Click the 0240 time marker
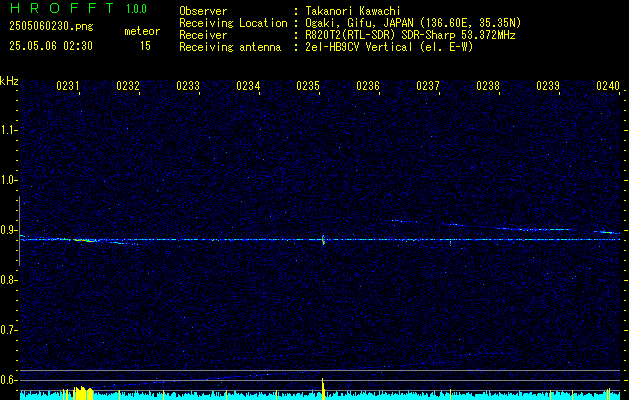This screenshot has height=400, width=629. [x=608, y=86]
